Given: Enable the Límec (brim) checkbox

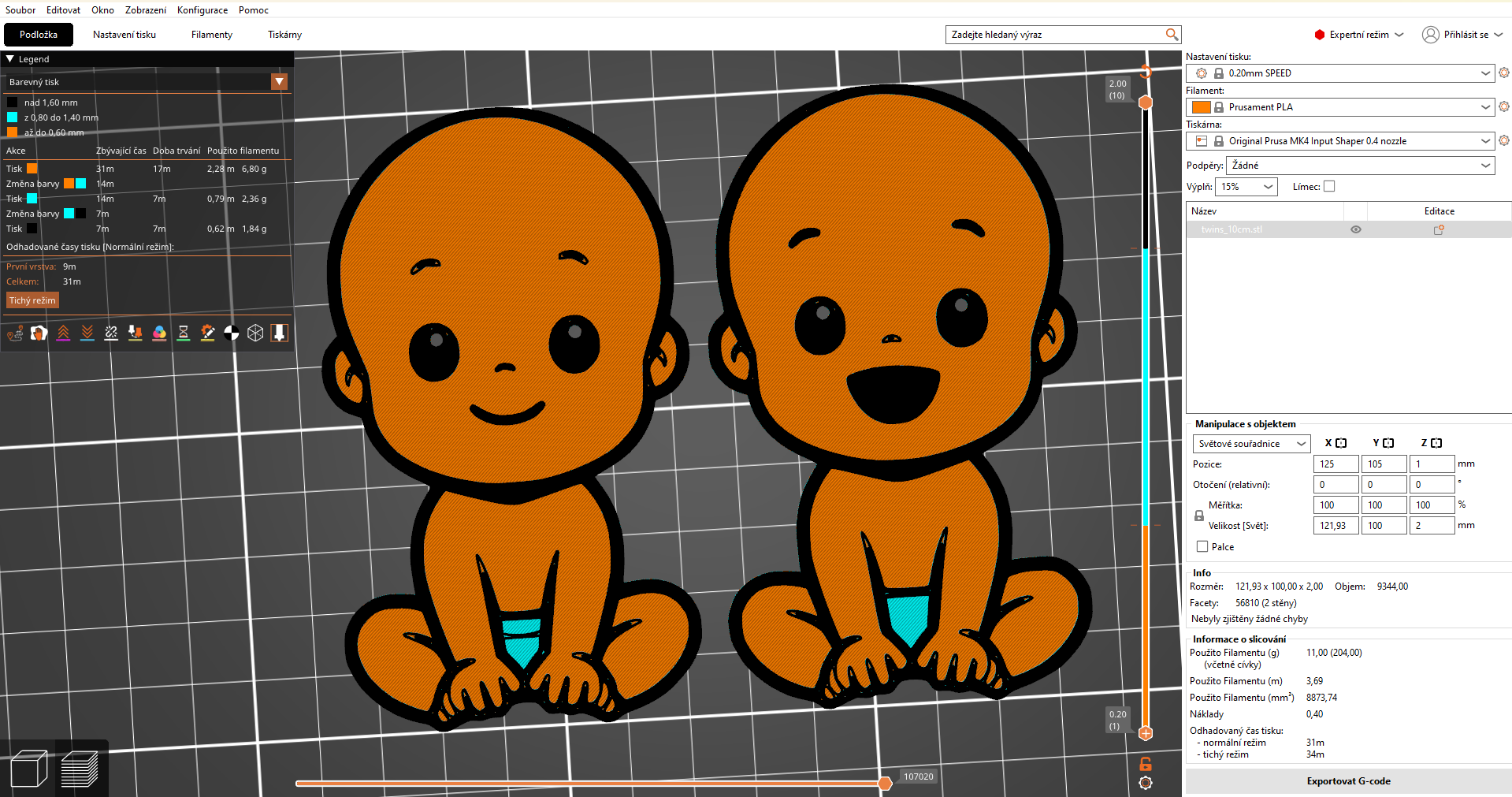Looking at the screenshot, I should coord(1329,187).
